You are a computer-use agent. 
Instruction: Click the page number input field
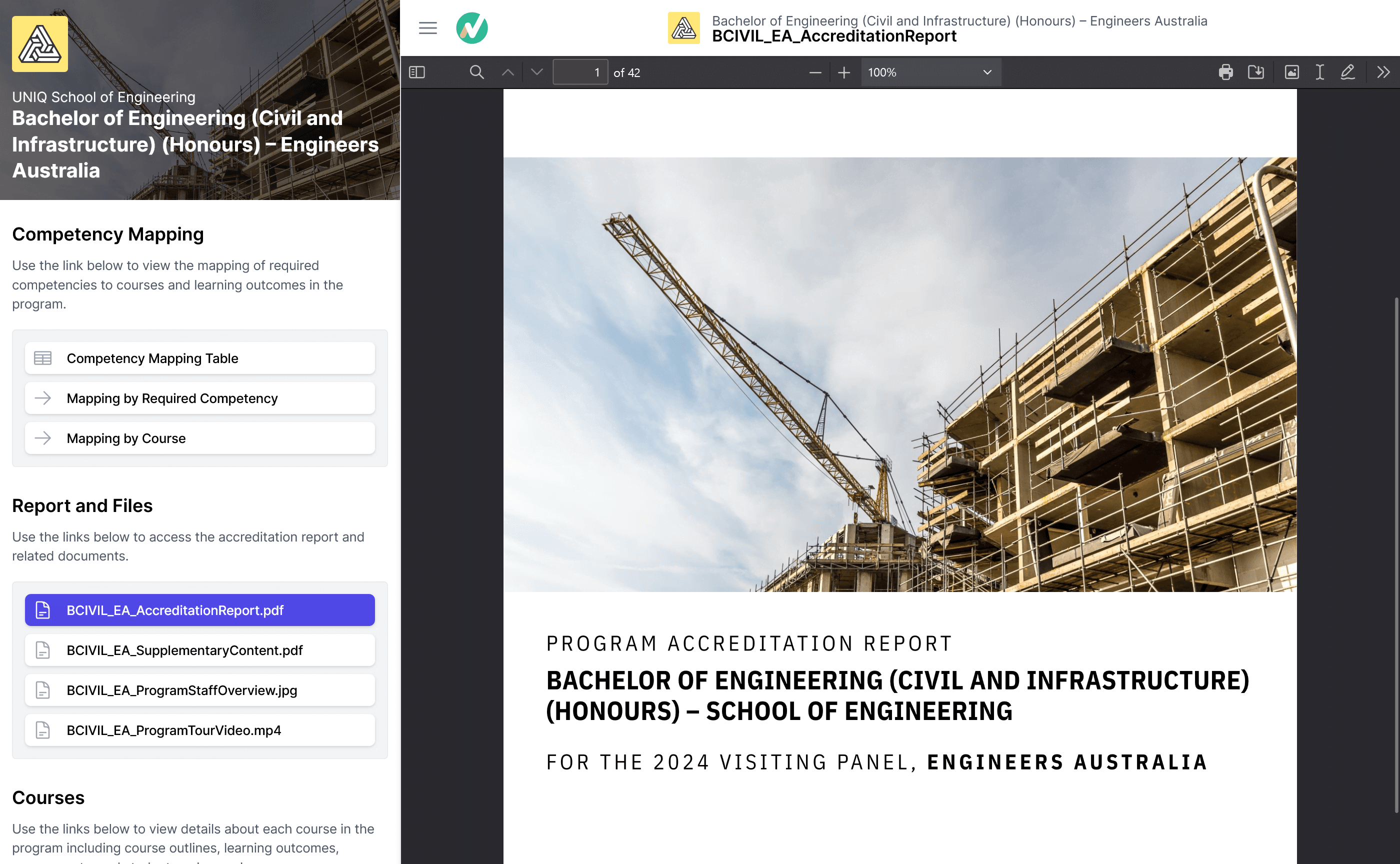click(579, 72)
